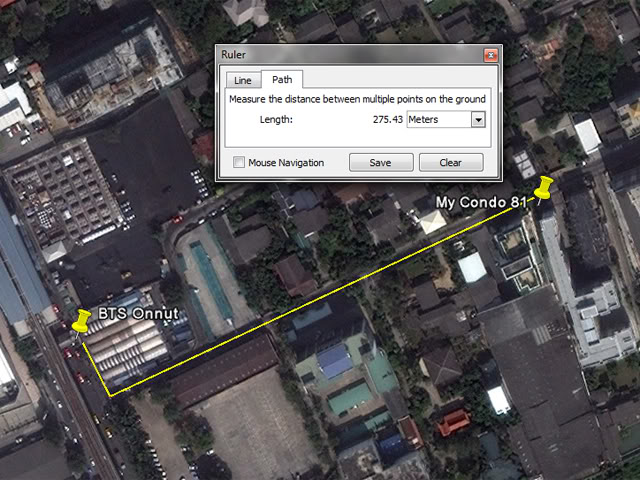Close the Ruler dialog with red X
640x480 pixels.
[x=490, y=55]
